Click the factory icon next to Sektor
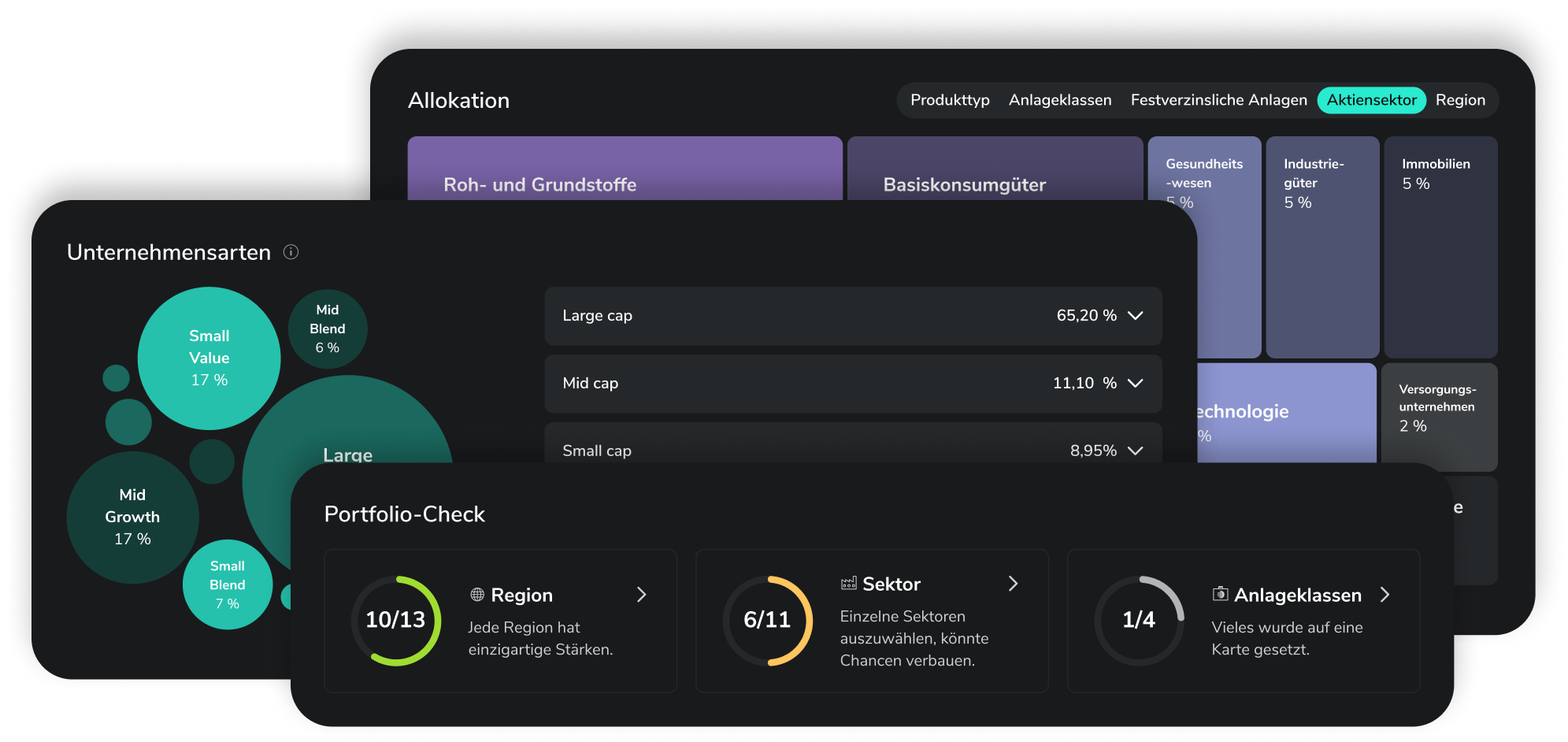 pyautogui.click(x=848, y=584)
